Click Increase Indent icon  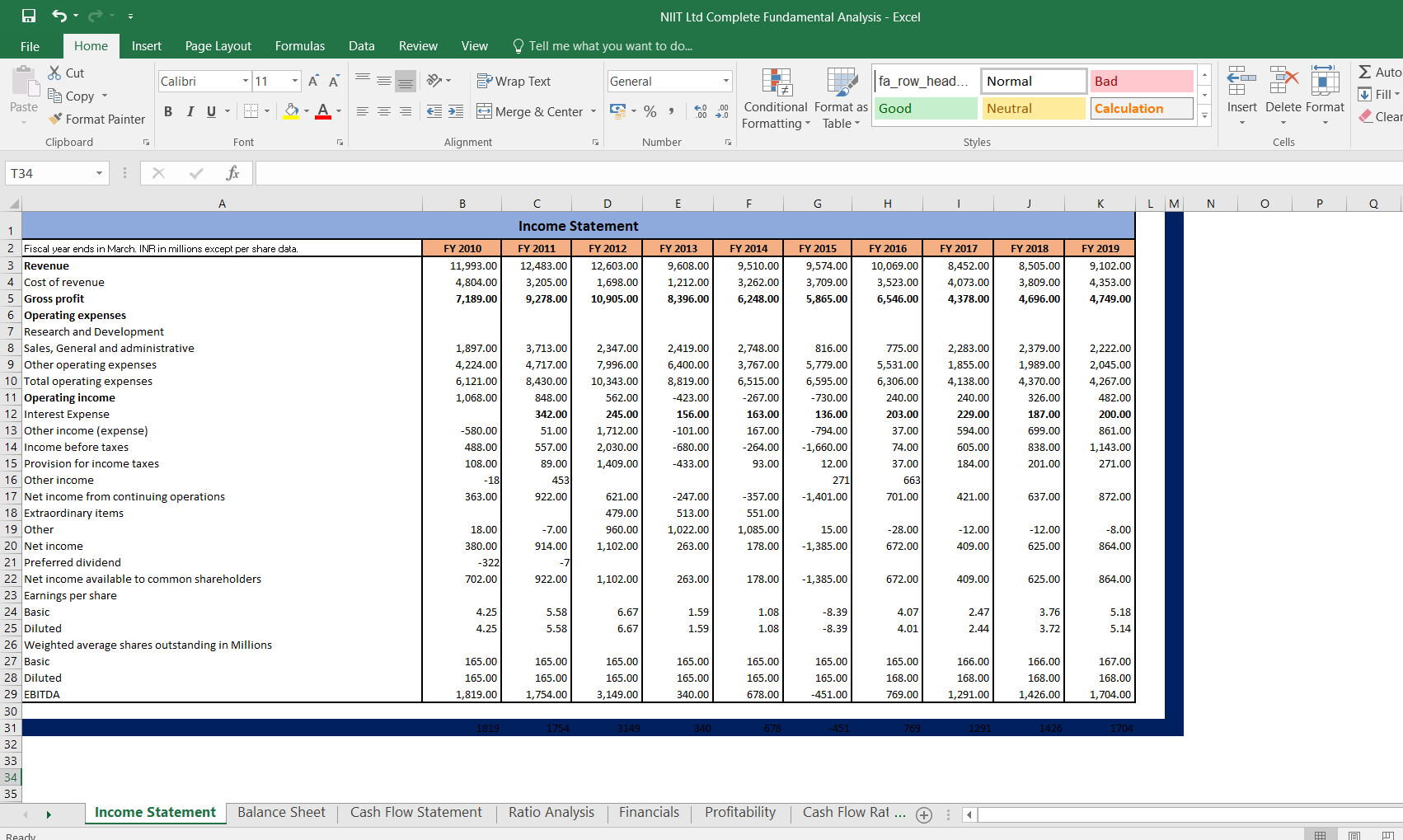[456, 111]
